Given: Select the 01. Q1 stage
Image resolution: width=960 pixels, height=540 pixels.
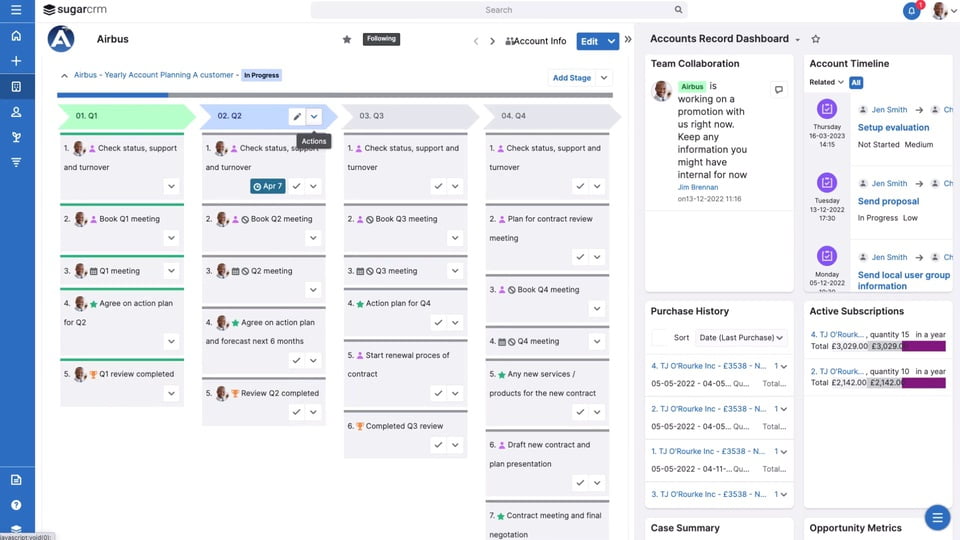Looking at the screenshot, I should click(126, 116).
